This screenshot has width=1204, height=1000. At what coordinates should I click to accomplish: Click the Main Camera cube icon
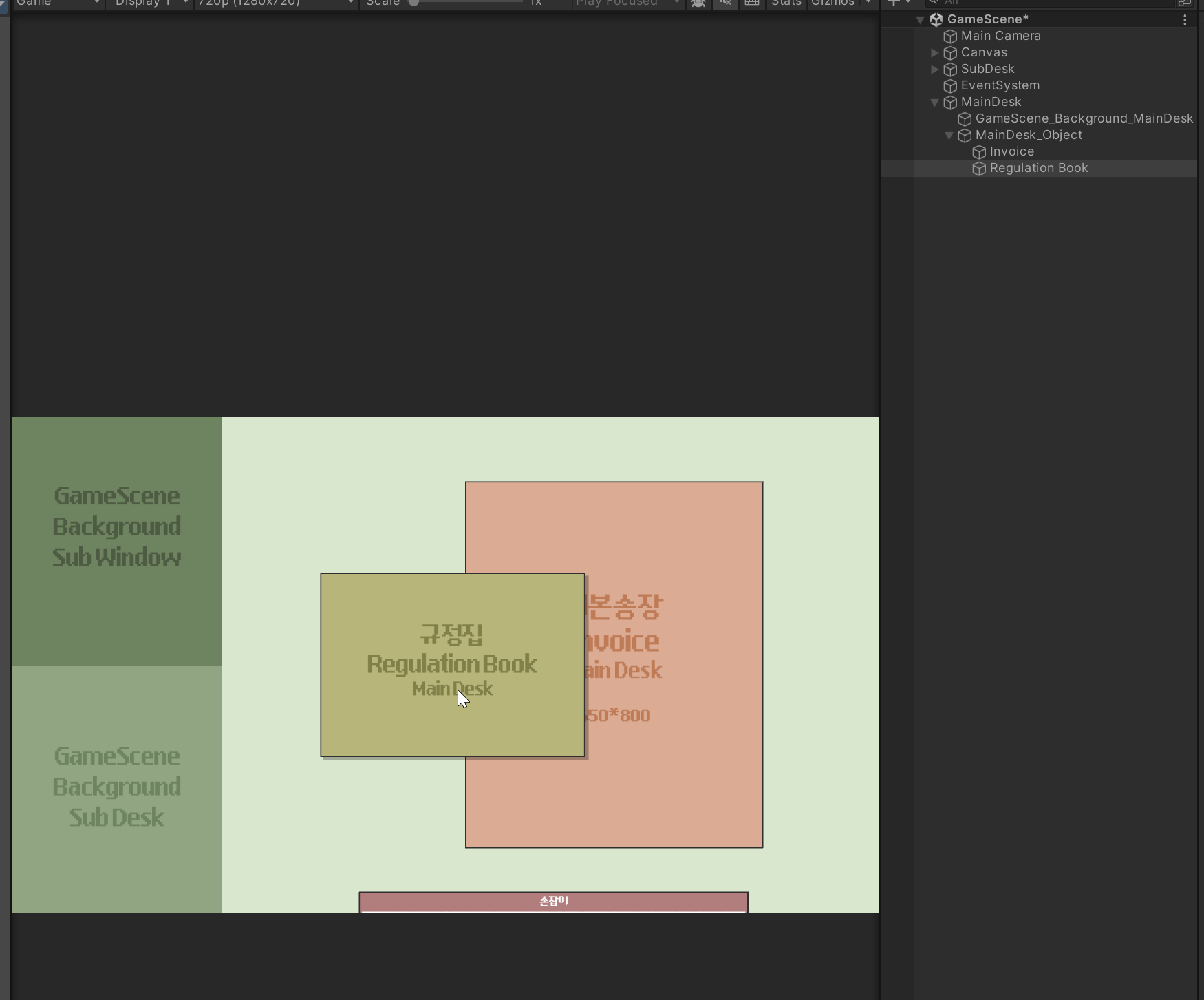pos(950,36)
